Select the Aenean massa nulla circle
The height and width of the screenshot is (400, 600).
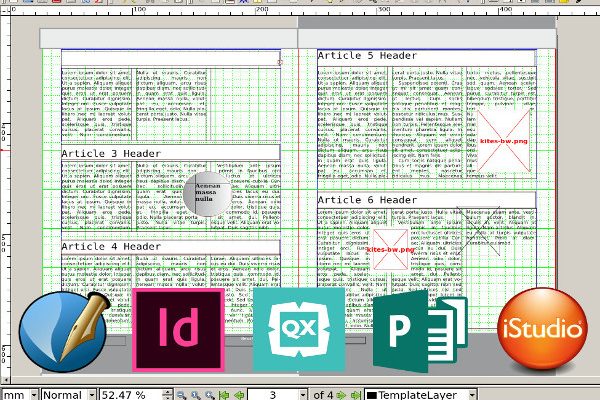207,194
